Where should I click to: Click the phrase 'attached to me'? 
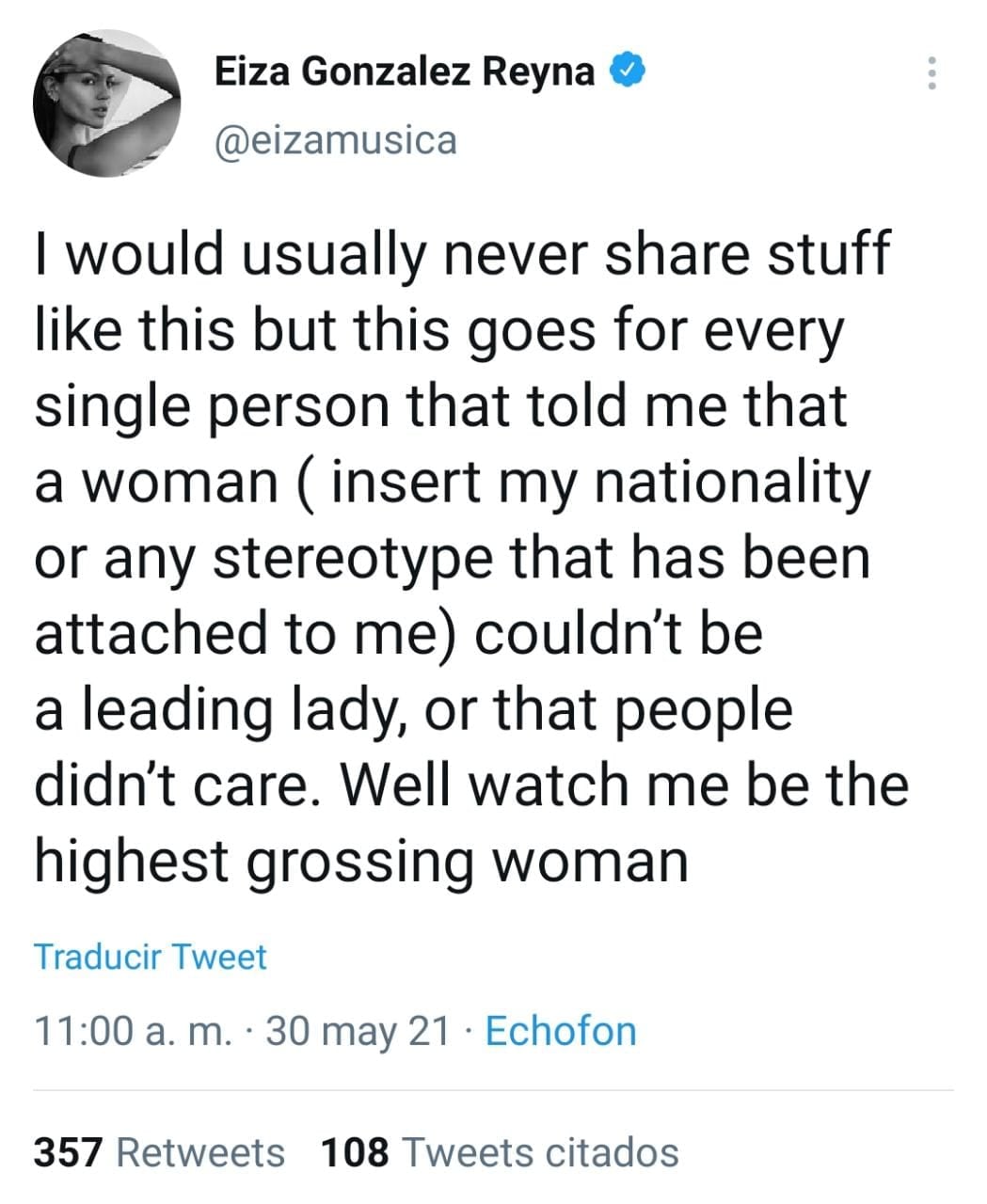247,633
